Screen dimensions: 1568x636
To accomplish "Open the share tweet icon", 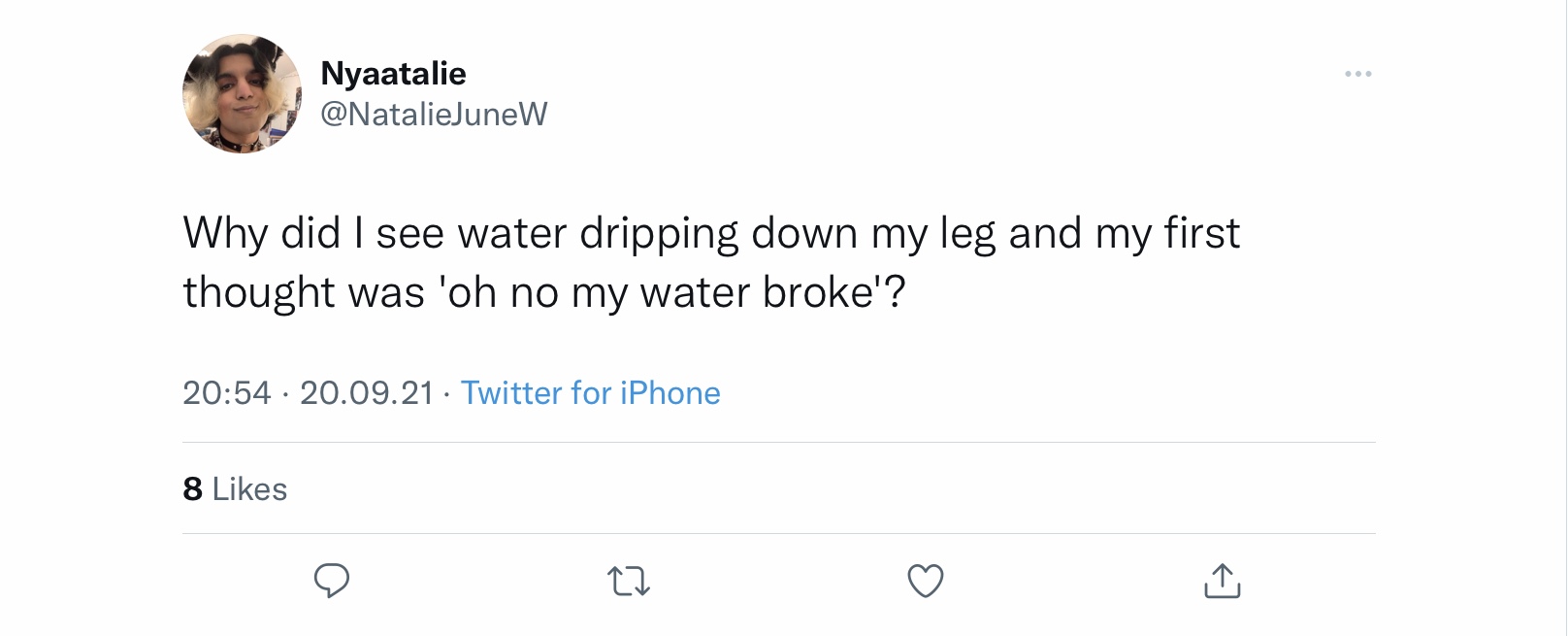I will point(1223,581).
